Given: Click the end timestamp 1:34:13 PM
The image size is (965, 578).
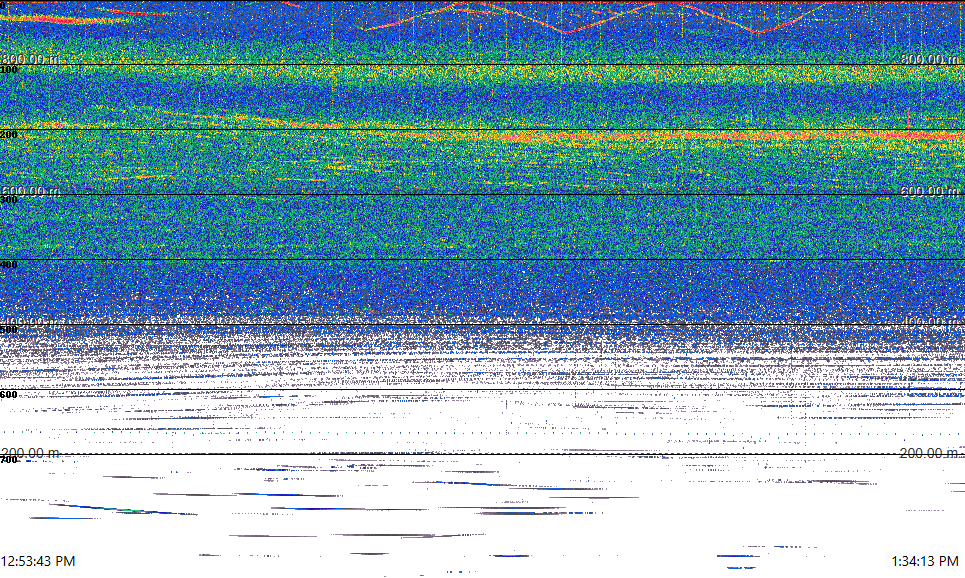Looking at the screenshot, I should tap(925, 561).
